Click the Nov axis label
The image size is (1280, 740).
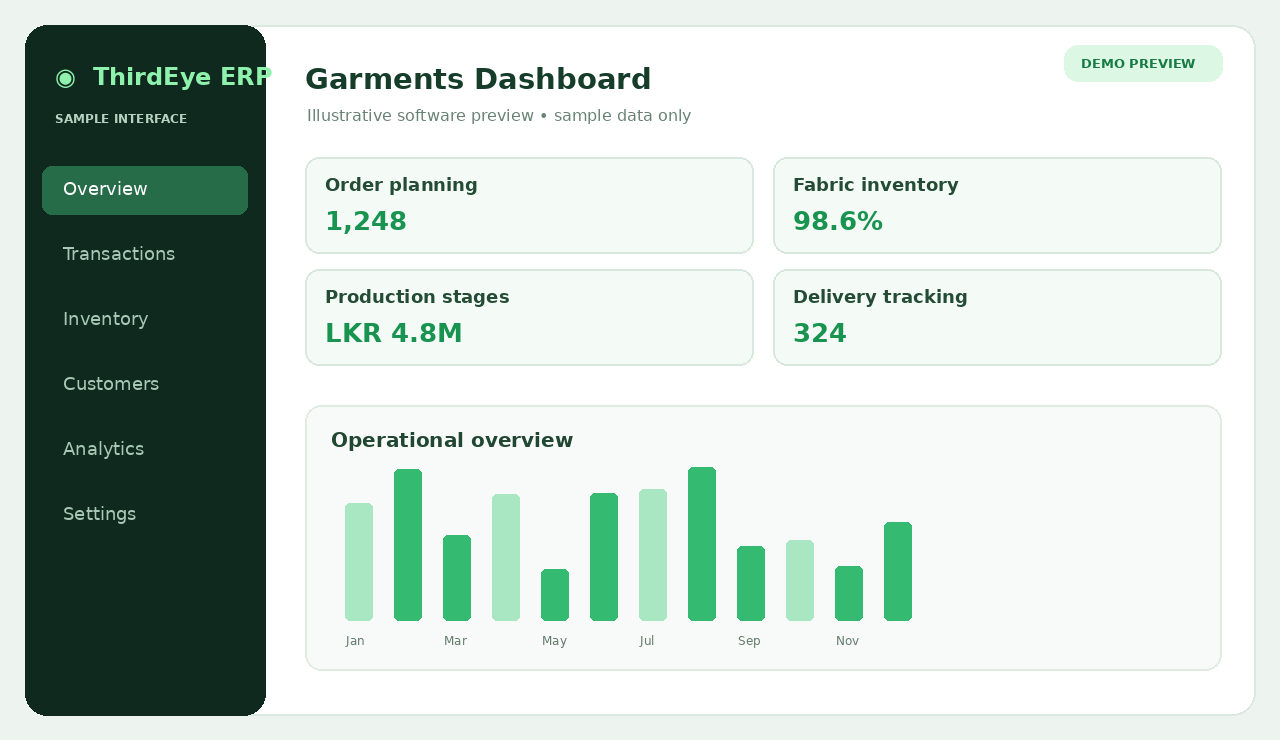point(847,641)
